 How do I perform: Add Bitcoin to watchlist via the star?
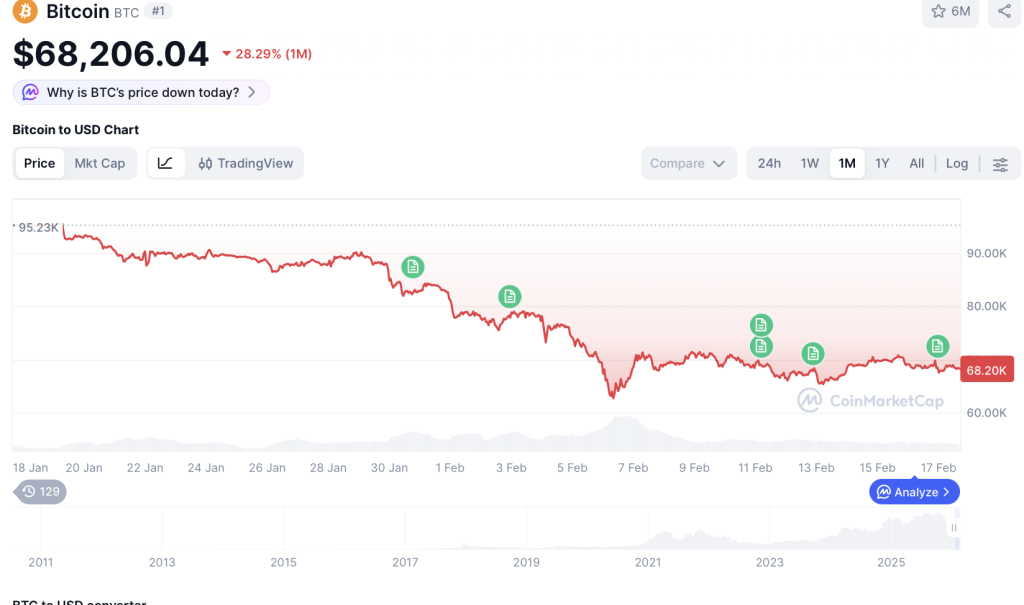pos(938,12)
